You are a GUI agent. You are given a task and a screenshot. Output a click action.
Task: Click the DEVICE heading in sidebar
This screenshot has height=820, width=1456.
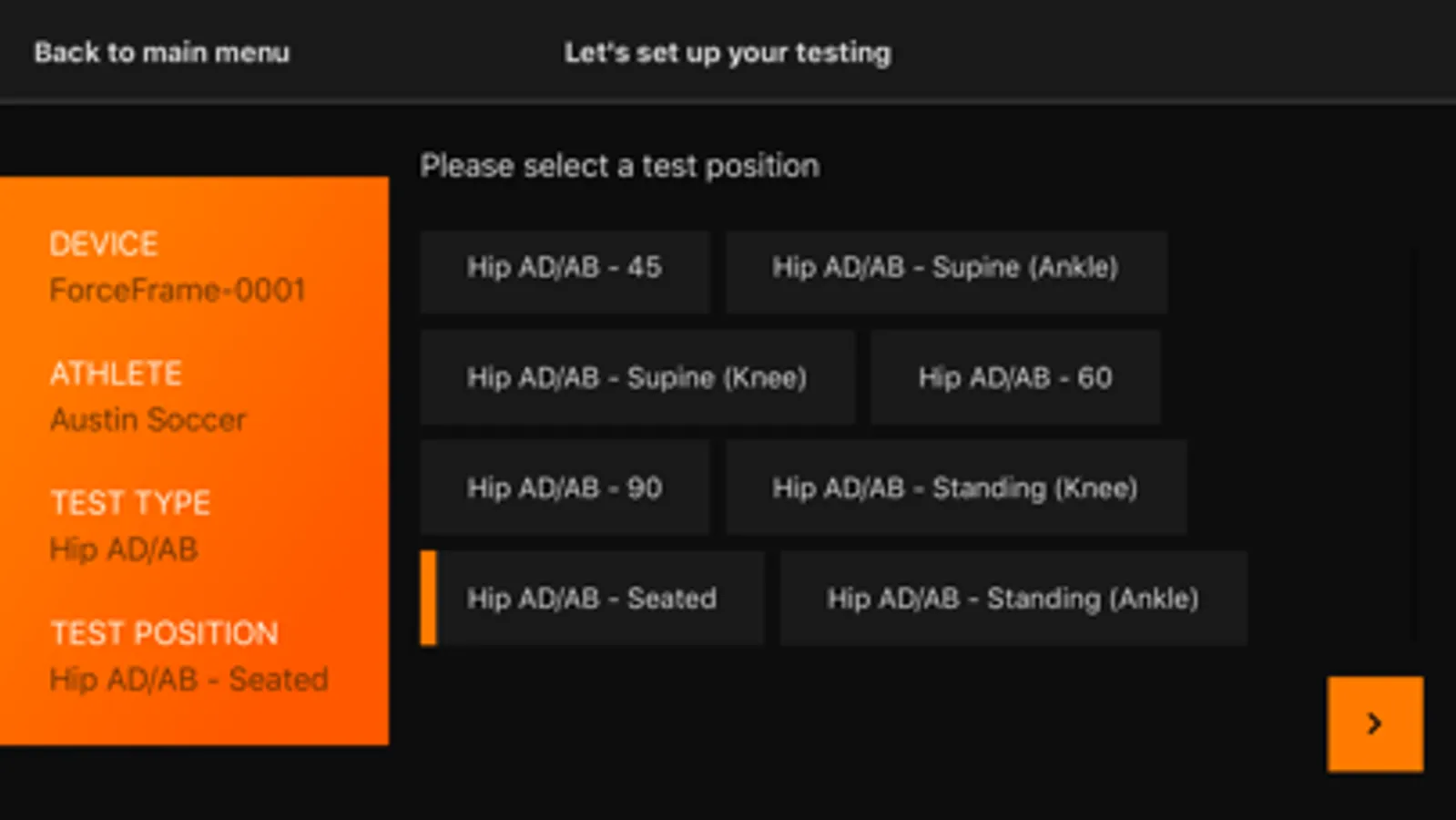[104, 244]
